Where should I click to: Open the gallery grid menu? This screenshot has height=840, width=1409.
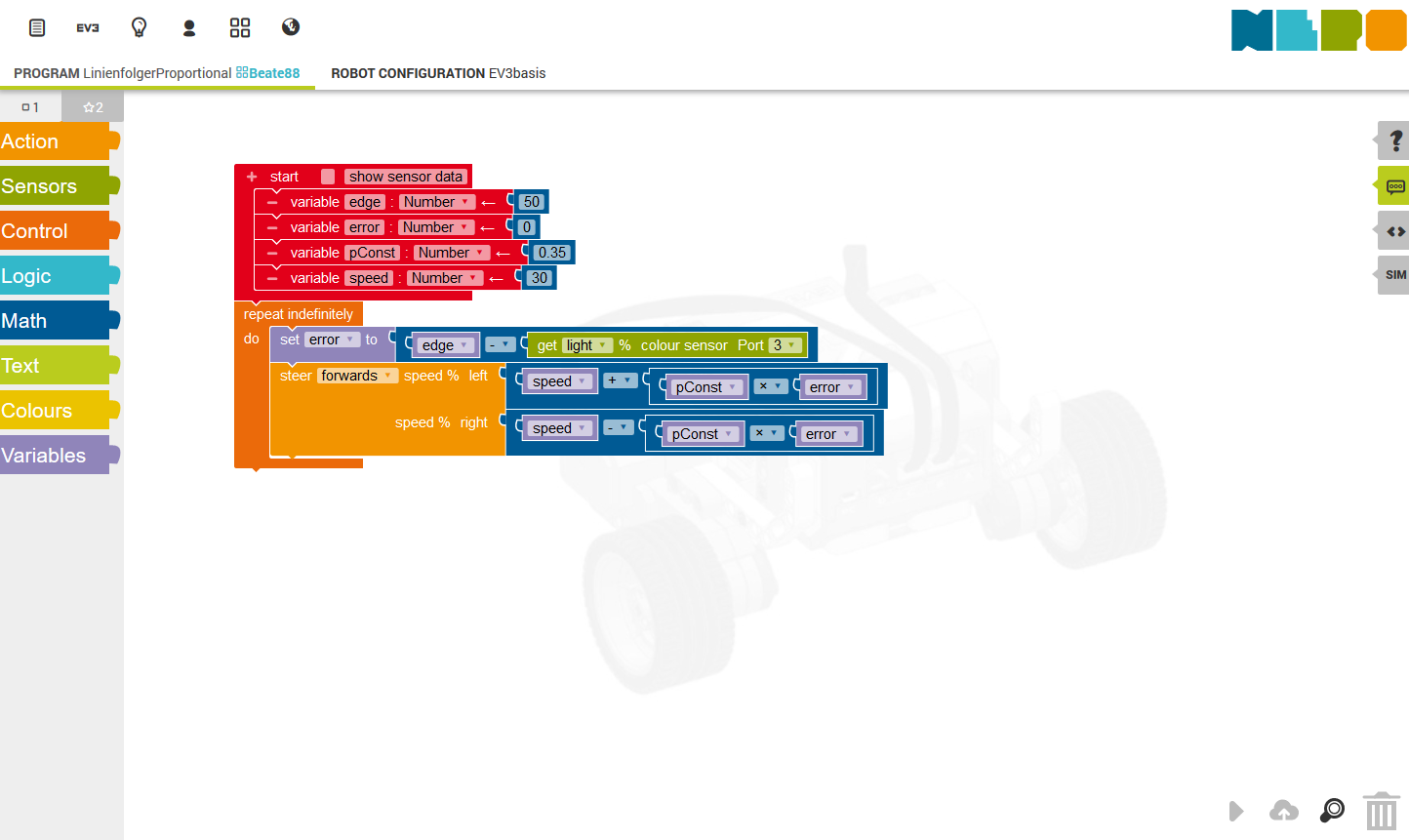point(240,27)
